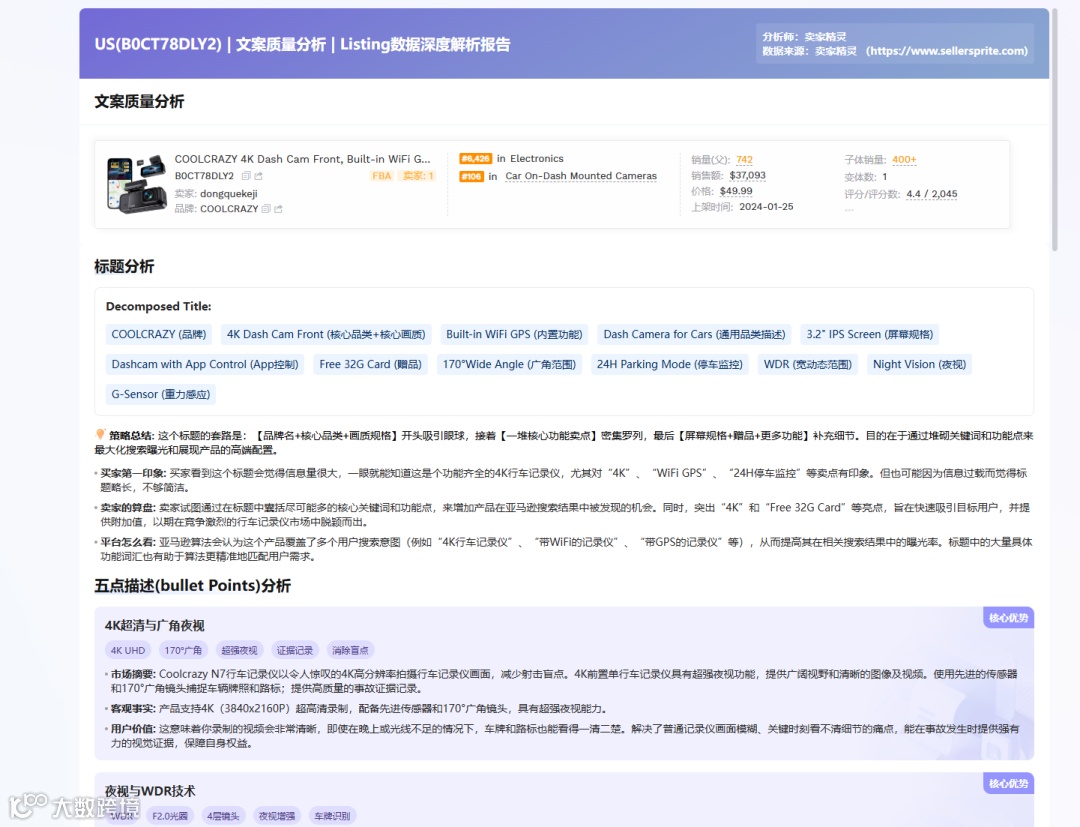Click the vertical scrollbar on the right edge
The height and width of the screenshot is (827, 1080).
[x=1055, y=131]
